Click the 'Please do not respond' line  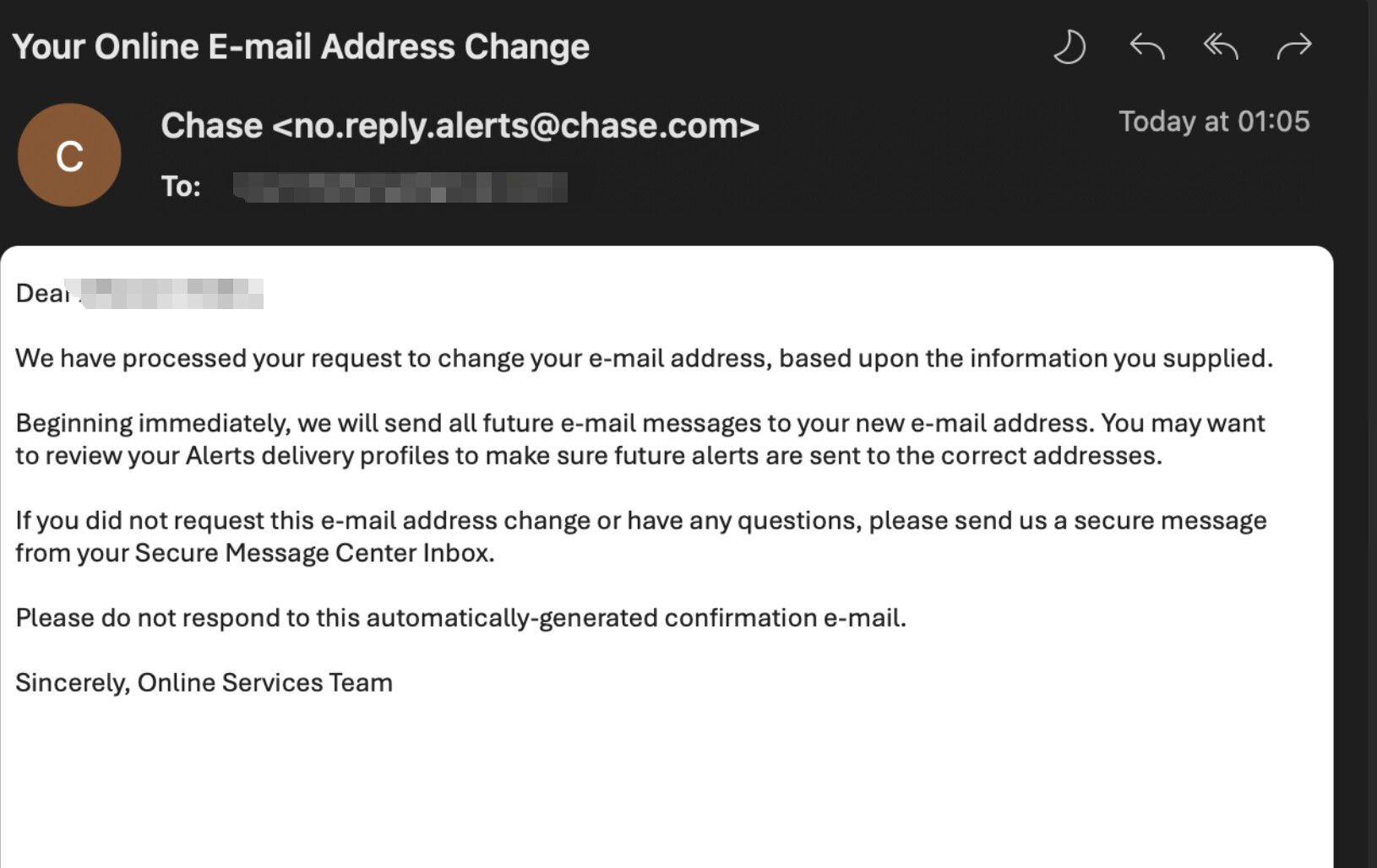[460, 618]
